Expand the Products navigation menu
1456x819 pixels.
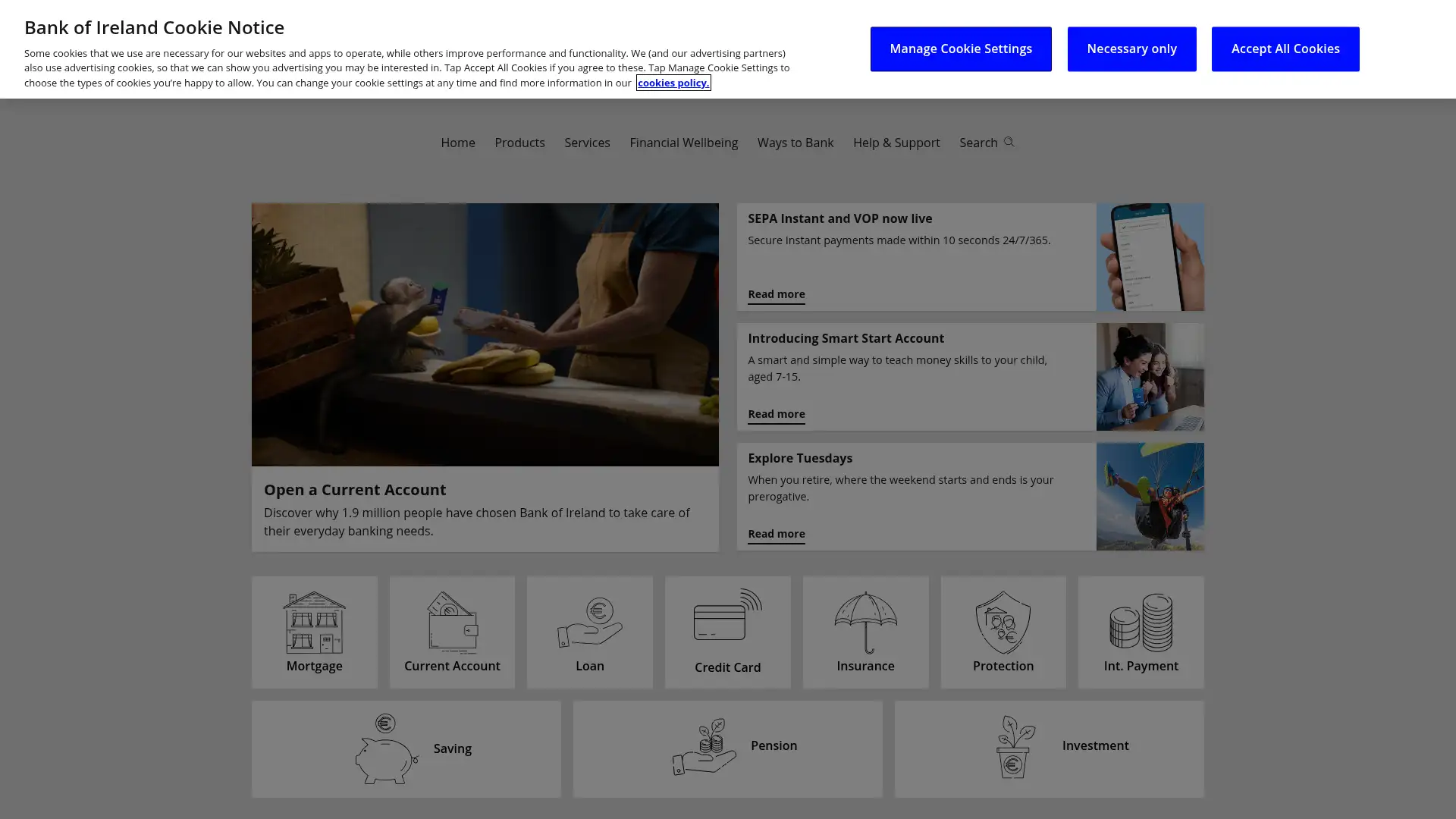coord(519,143)
